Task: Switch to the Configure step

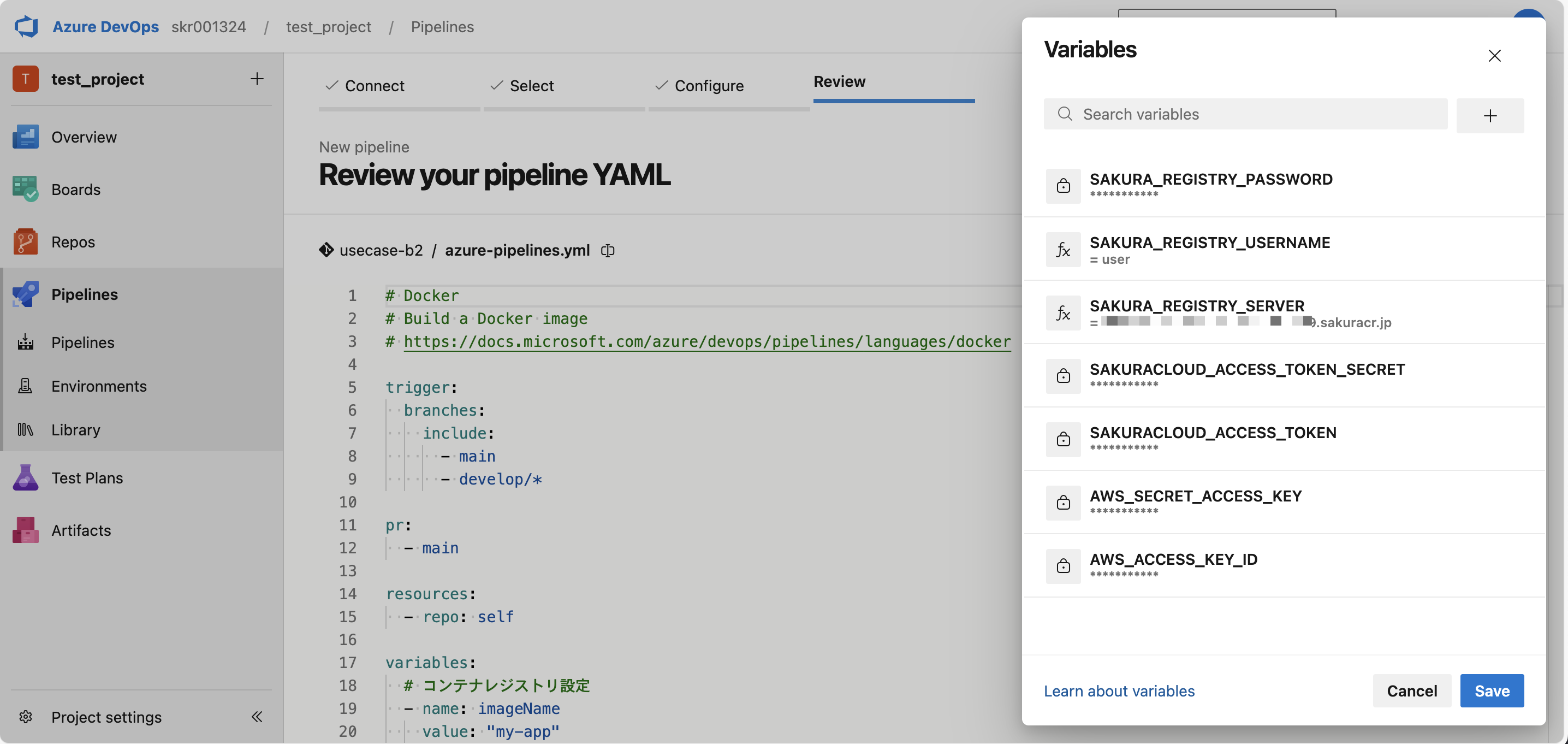Action: click(x=708, y=85)
